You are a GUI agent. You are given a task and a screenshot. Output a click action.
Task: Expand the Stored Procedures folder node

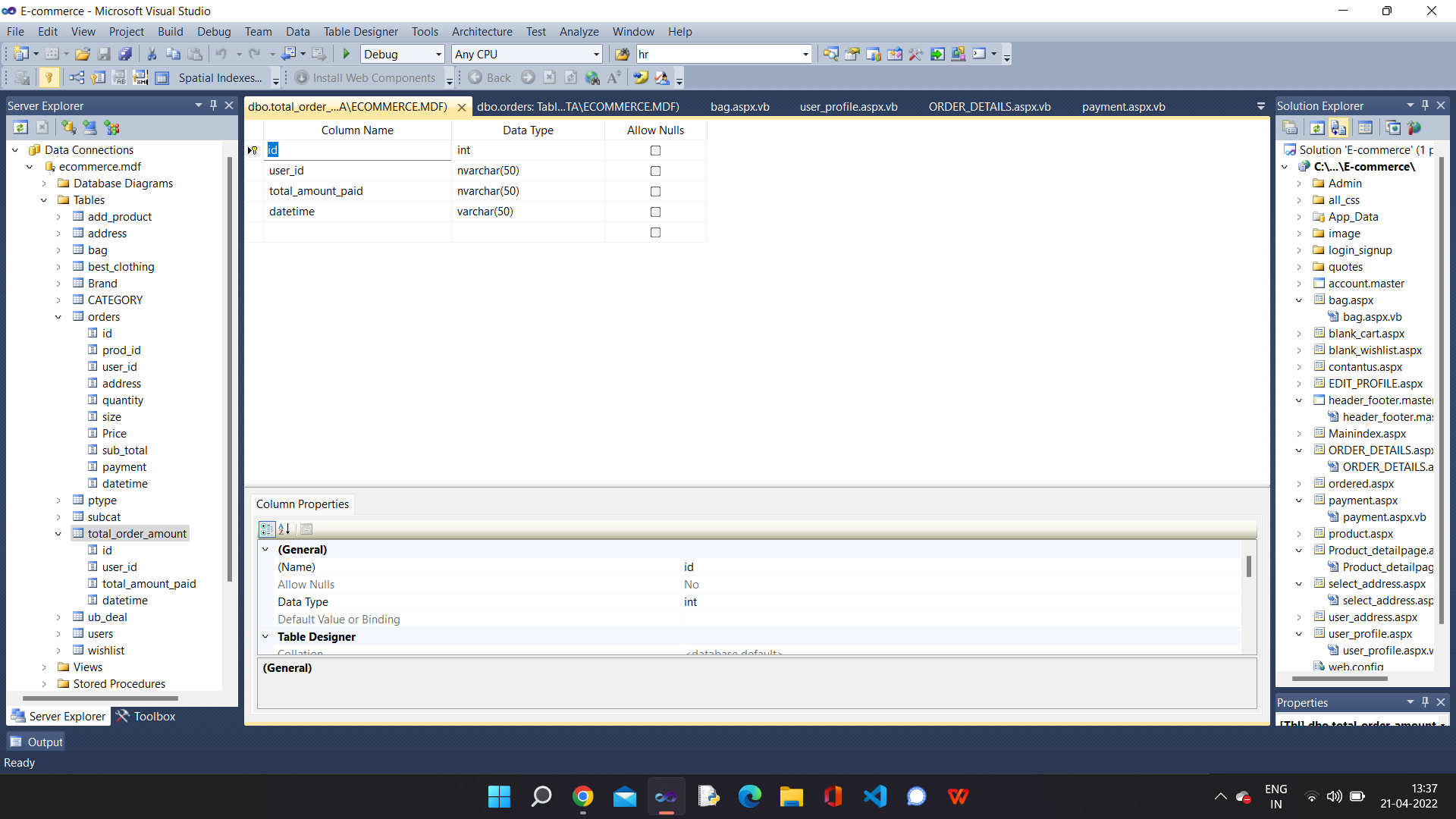point(44,684)
